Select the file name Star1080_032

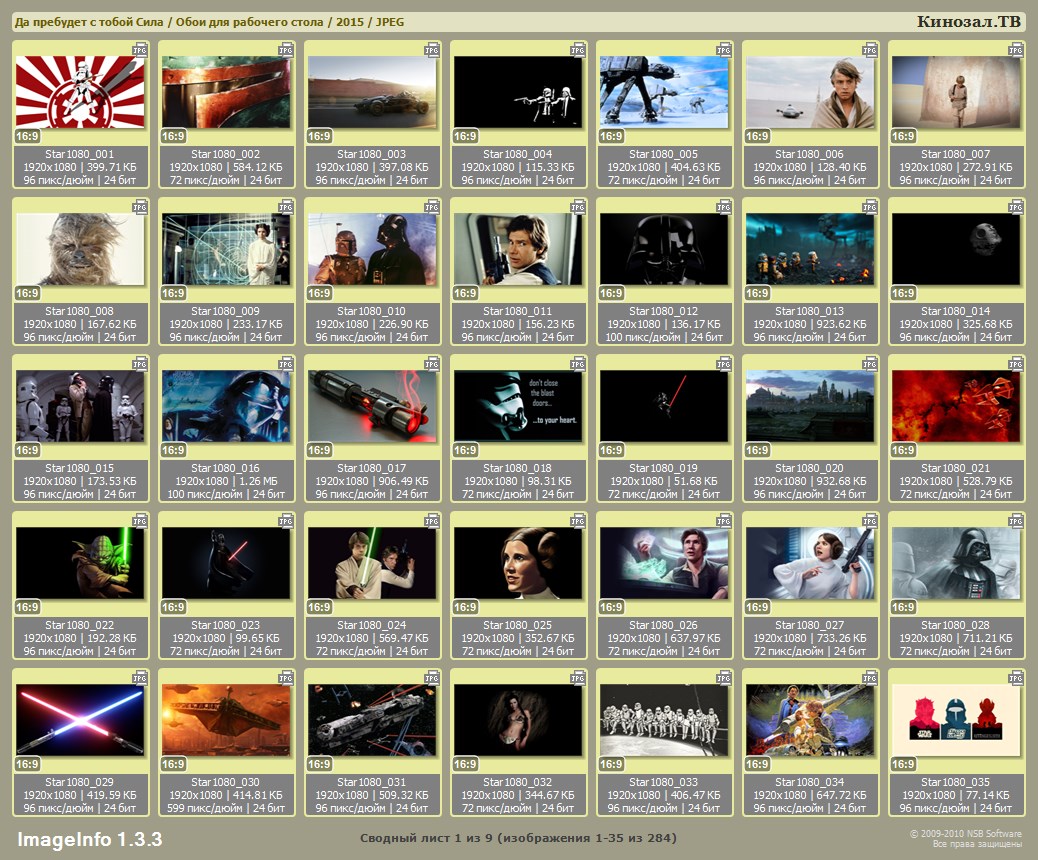(518, 783)
